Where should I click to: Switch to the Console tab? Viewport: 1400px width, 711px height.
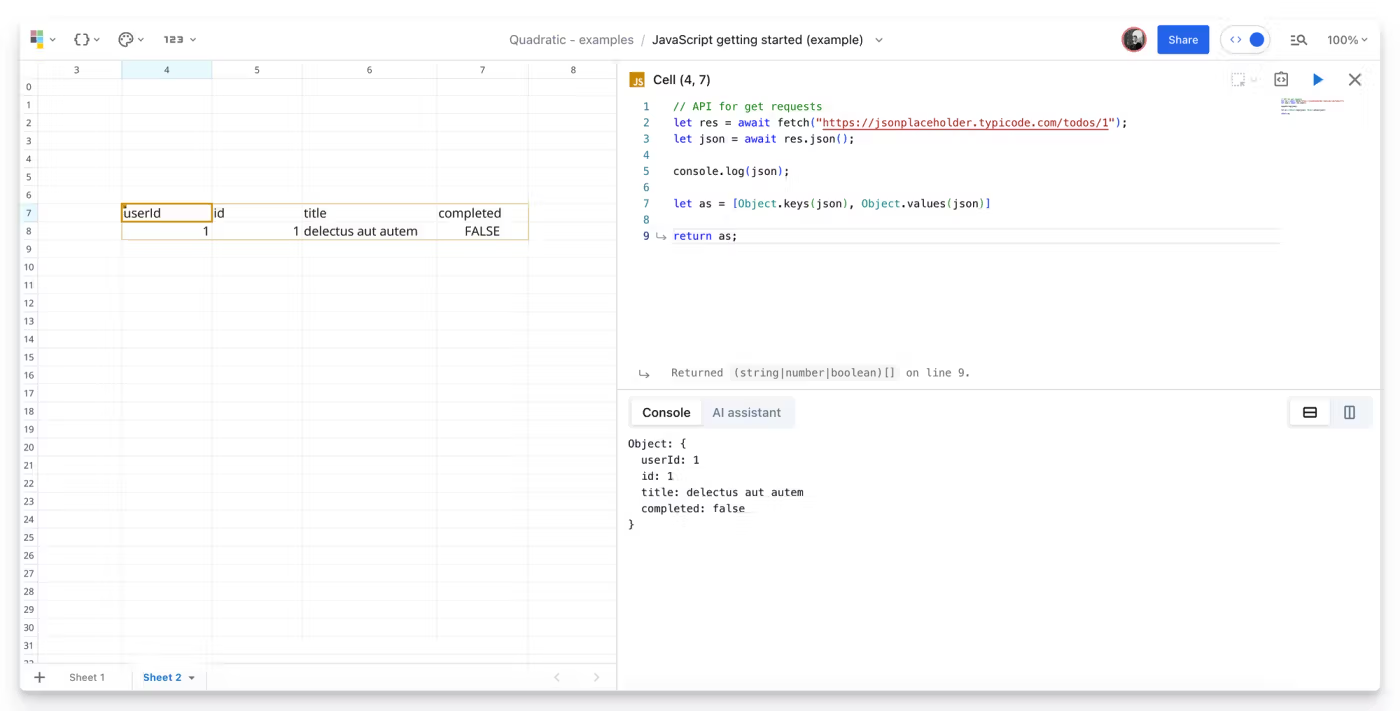(x=666, y=412)
